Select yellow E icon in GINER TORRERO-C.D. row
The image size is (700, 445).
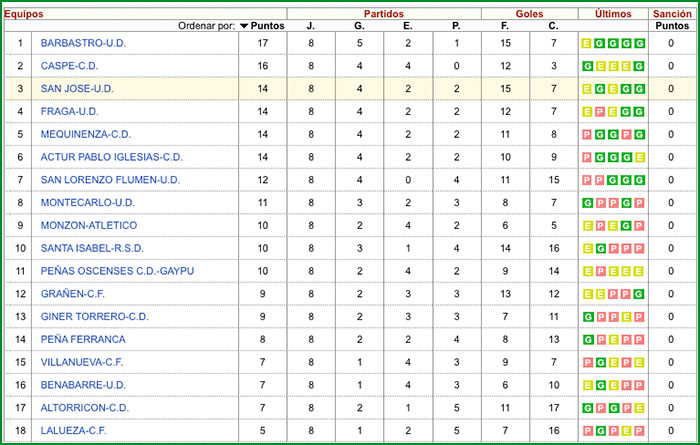click(x=625, y=317)
